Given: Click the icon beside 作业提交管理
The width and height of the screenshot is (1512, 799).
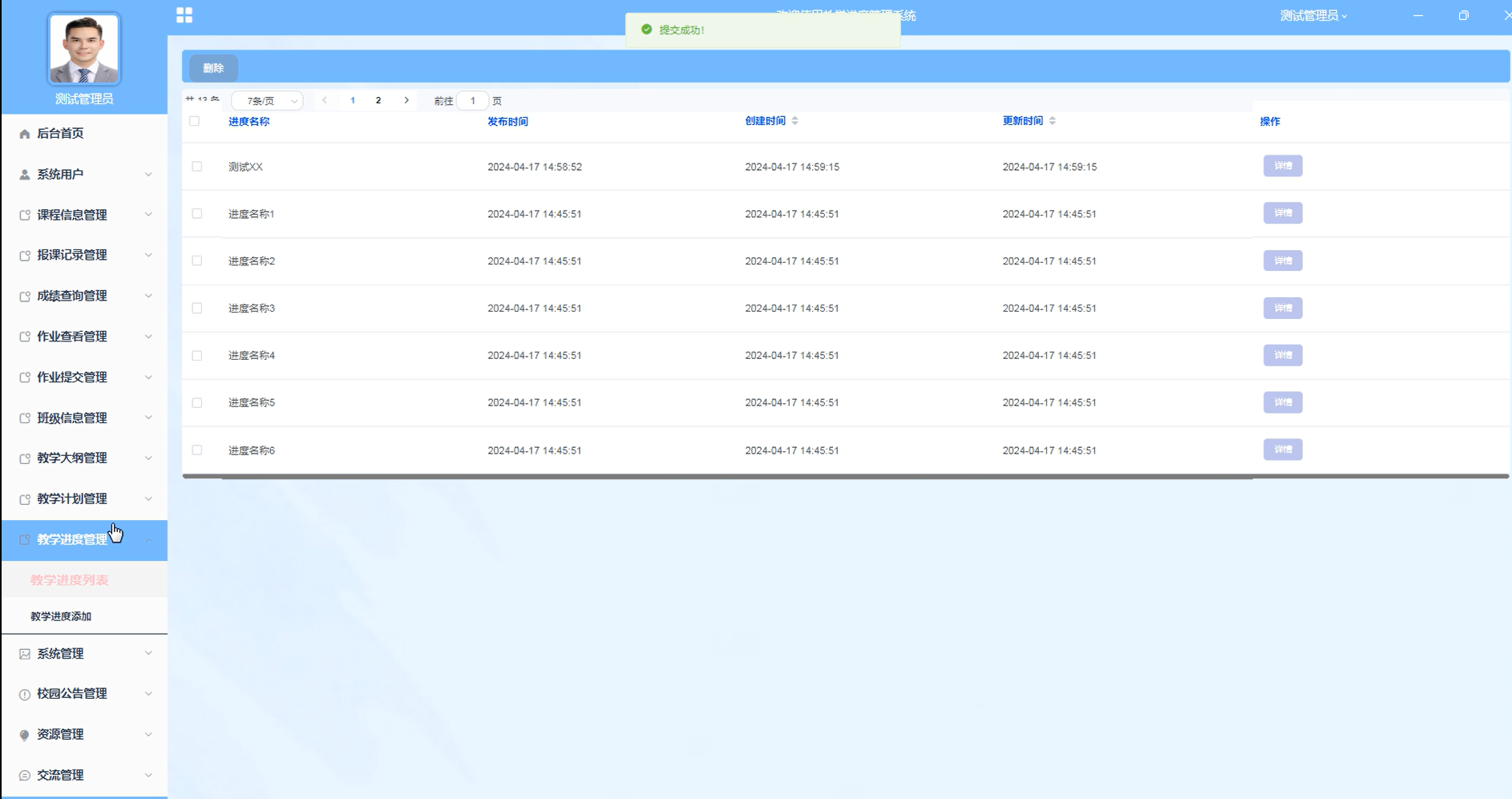Looking at the screenshot, I should coord(25,377).
